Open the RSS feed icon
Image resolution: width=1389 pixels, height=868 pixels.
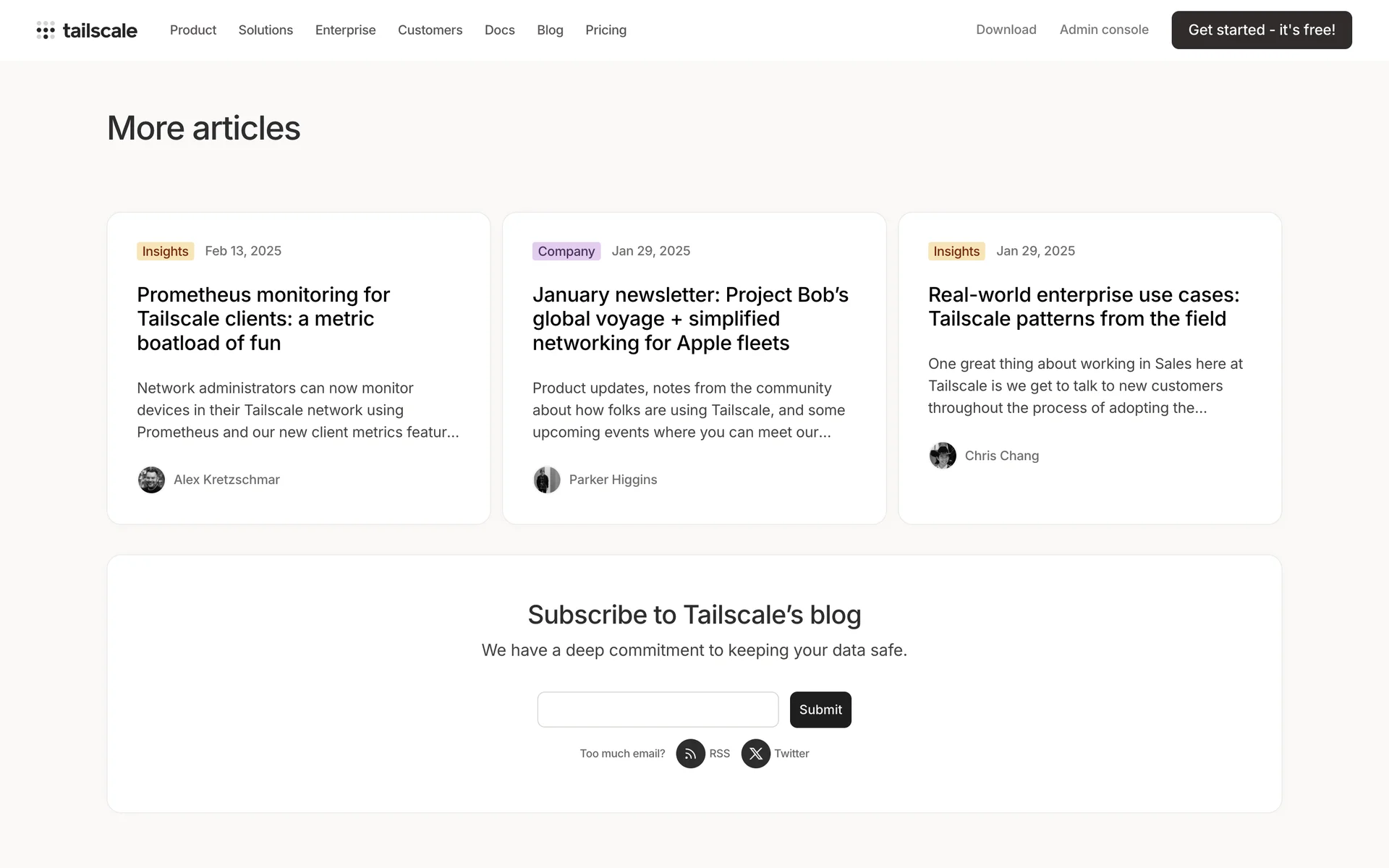[690, 754]
